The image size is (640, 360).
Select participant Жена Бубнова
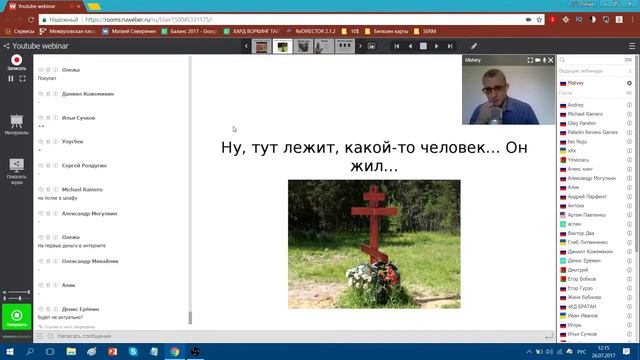584,297
